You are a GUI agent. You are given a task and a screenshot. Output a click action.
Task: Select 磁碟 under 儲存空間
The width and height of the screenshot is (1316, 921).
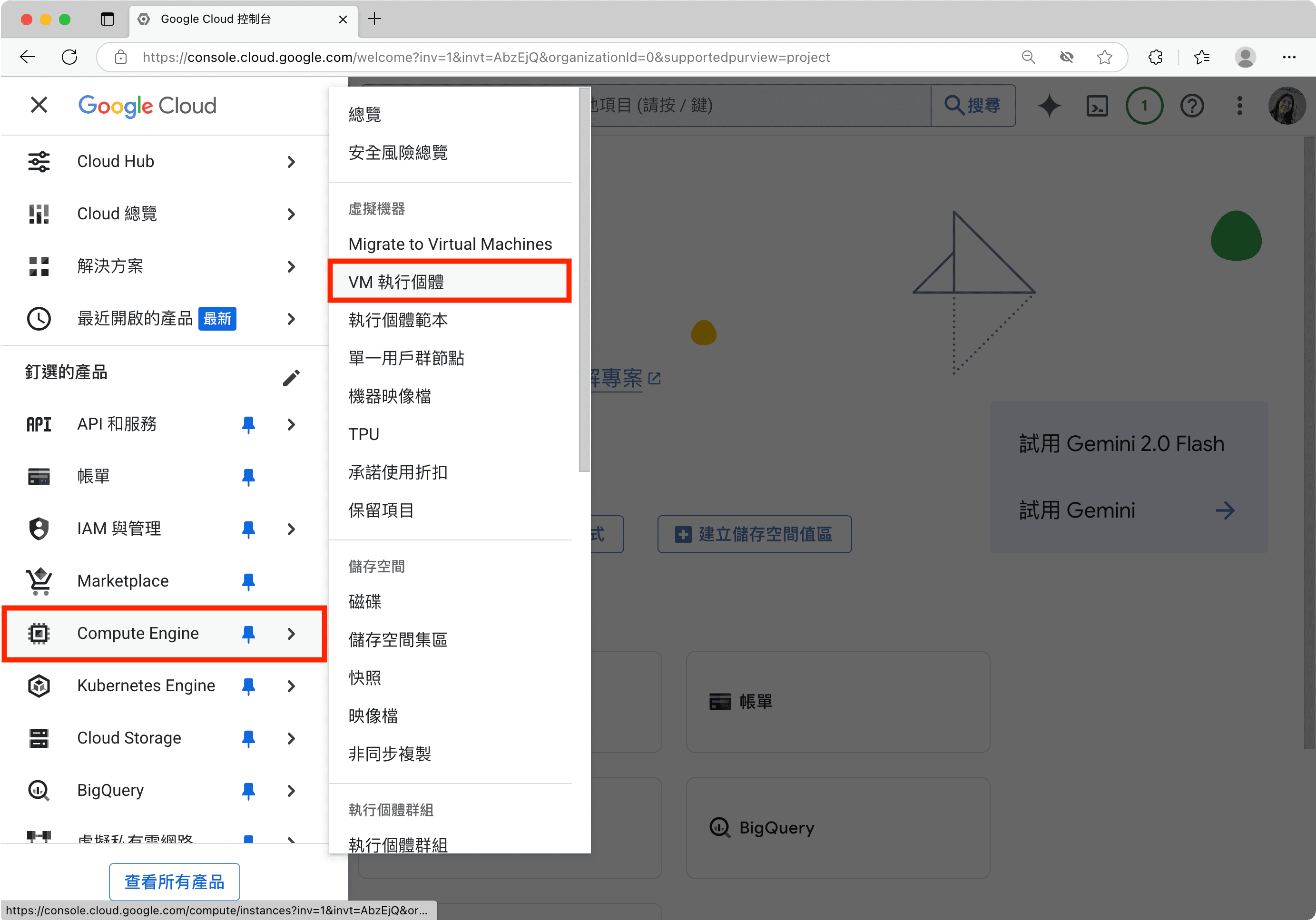pos(450,601)
